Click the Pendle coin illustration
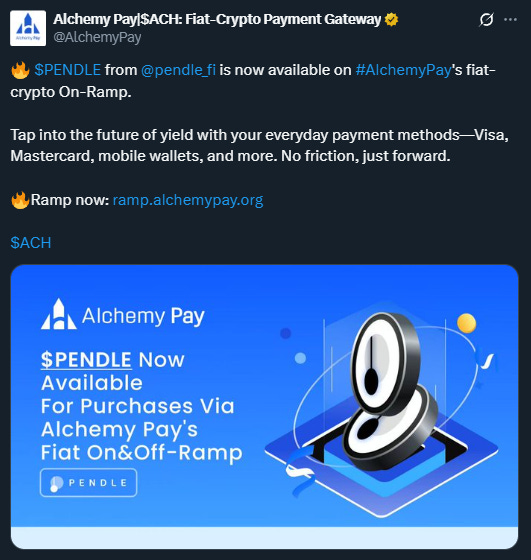531x560 pixels. pos(389,391)
